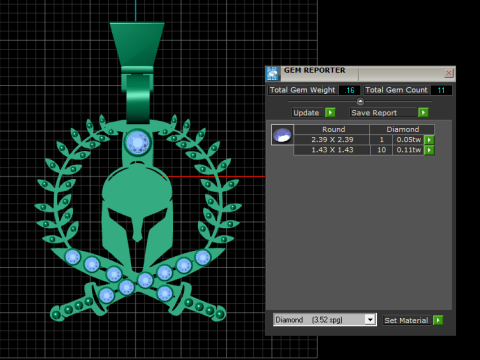Image resolution: width=480 pixels, height=360 pixels.
Task: Click the quantity 10 cell
Action: (x=381, y=150)
